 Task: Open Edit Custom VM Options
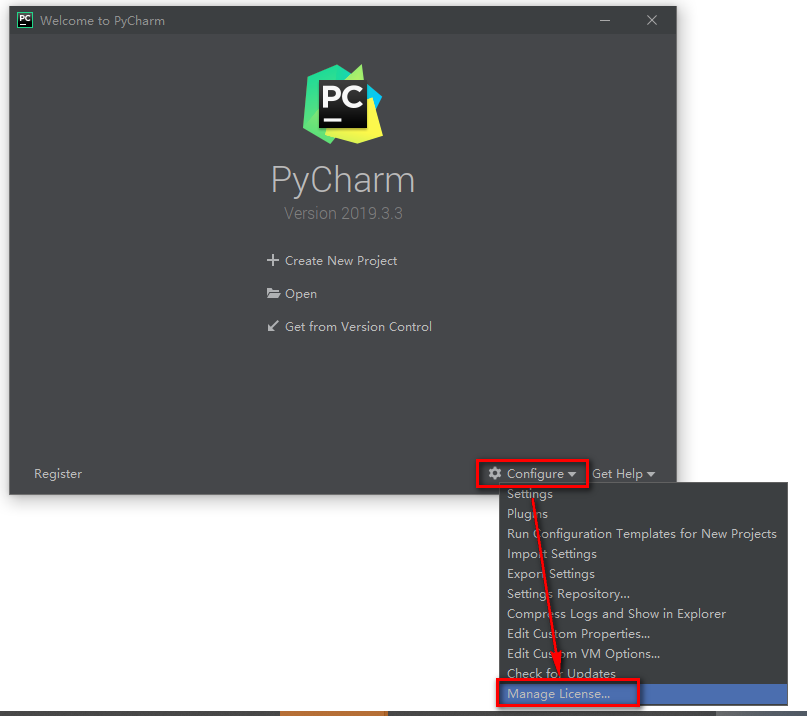[585, 653]
